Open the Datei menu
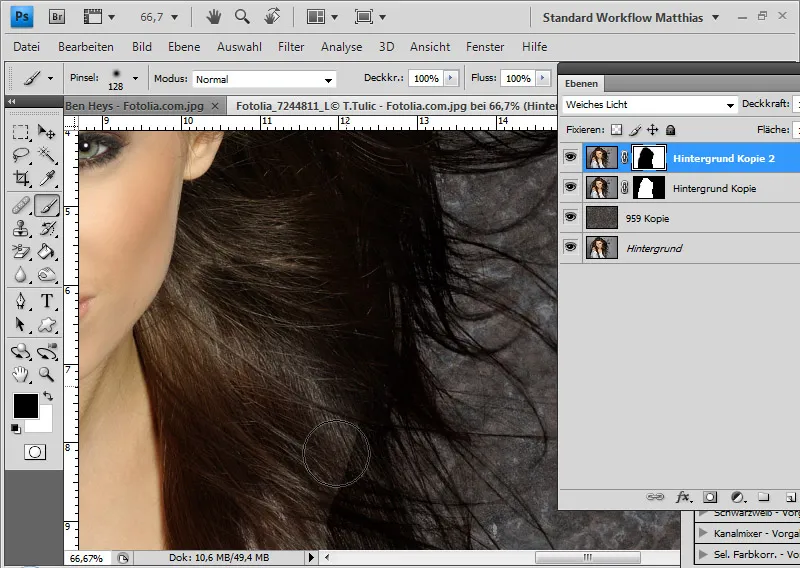Image resolution: width=800 pixels, height=568 pixels. (x=27, y=47)
